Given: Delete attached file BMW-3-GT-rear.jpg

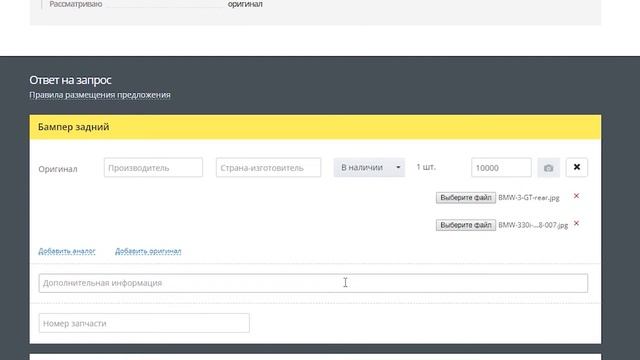Looking at the screenshot, I should click(x=576, y=196).
